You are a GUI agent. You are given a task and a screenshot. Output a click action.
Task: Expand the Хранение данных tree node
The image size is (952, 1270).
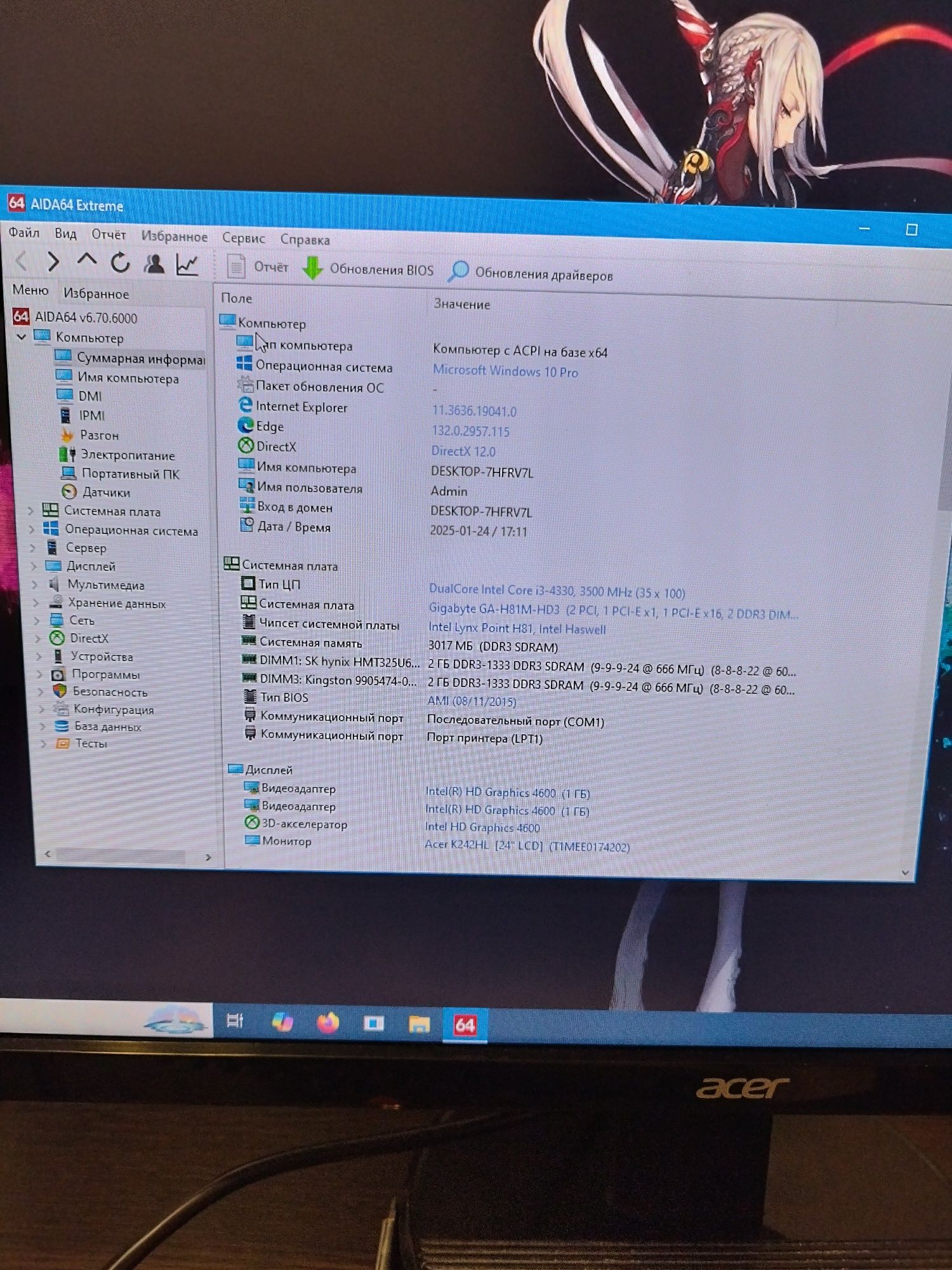pyautogui.click(x=36, y=602)
